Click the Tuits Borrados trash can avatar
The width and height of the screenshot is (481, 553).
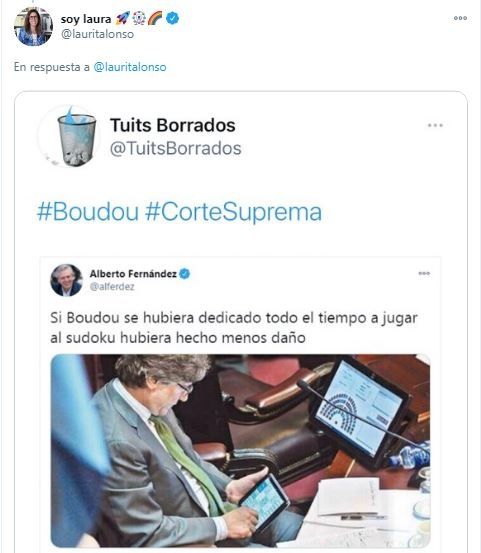pyautogui.click(x=70, y=136)
